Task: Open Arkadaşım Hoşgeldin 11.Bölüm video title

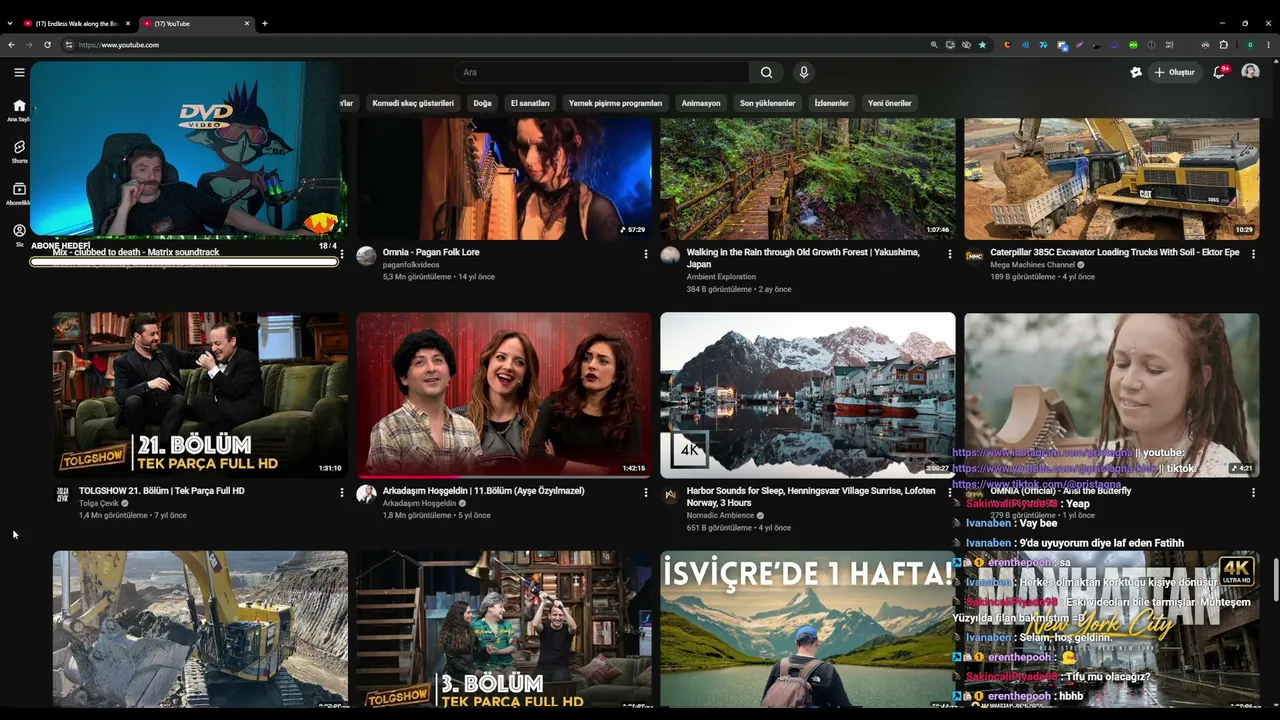Action: click(x=483, y=491)
